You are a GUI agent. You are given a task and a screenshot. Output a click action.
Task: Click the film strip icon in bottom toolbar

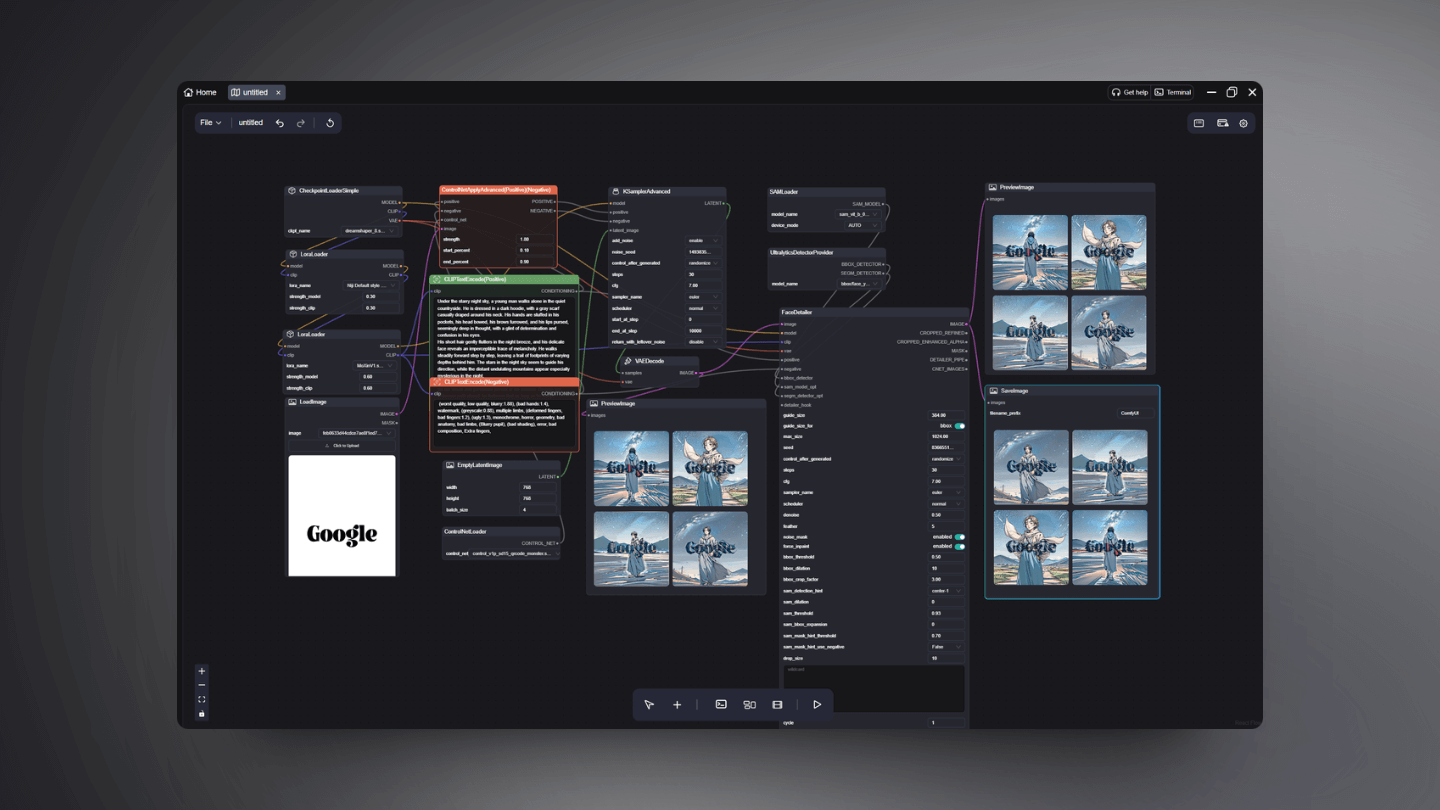(777, 705)
